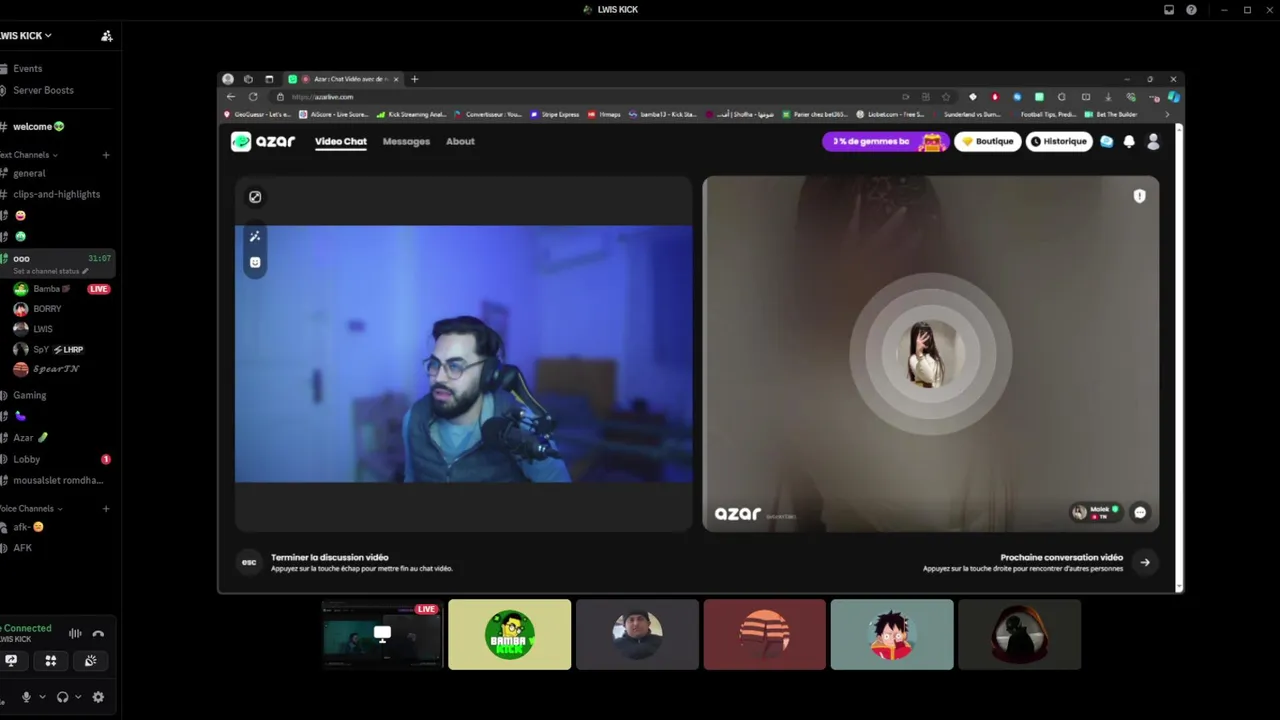Go to next chat with arrow button
1280x720 pixels.
[1145, 562]
